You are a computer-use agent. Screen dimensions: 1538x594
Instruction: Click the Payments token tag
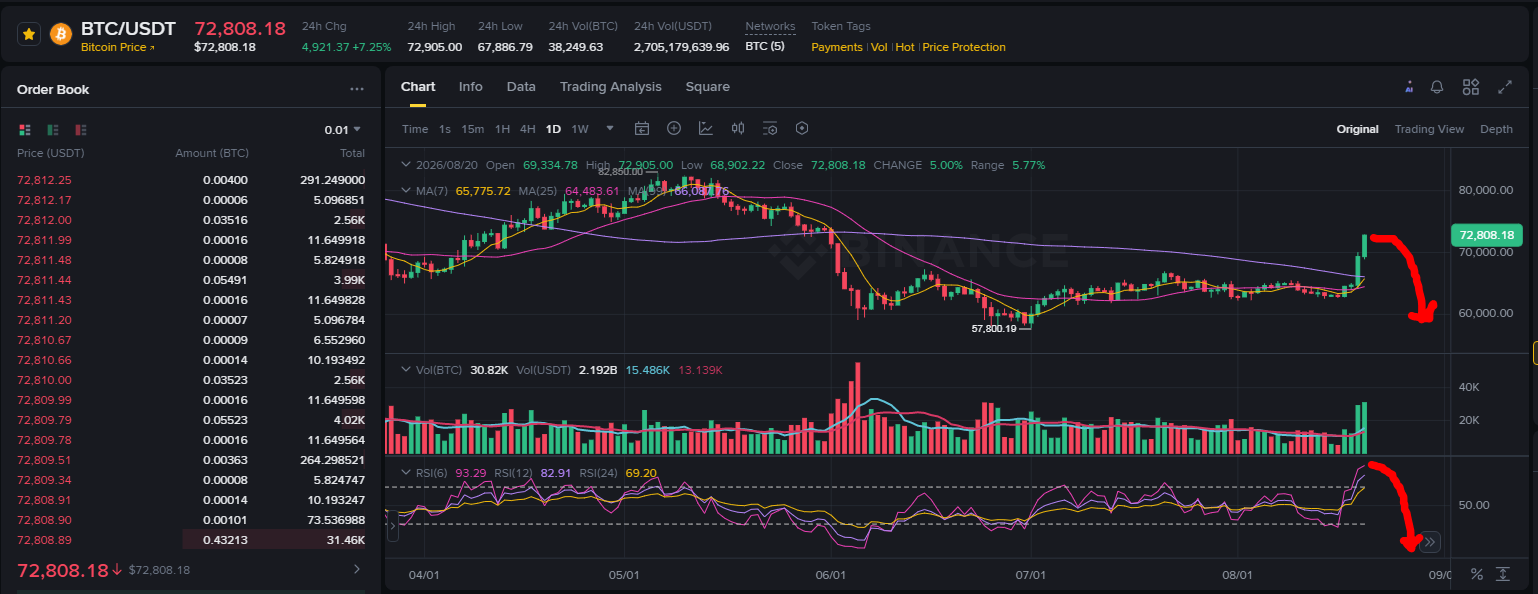tap(837, 47)
